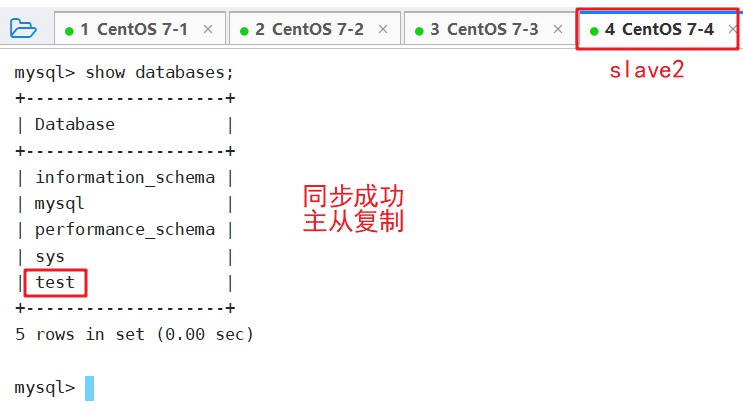Close the CentOS 7-1 session tab
The width and height of the screenshot is (743, 419).
208,29
